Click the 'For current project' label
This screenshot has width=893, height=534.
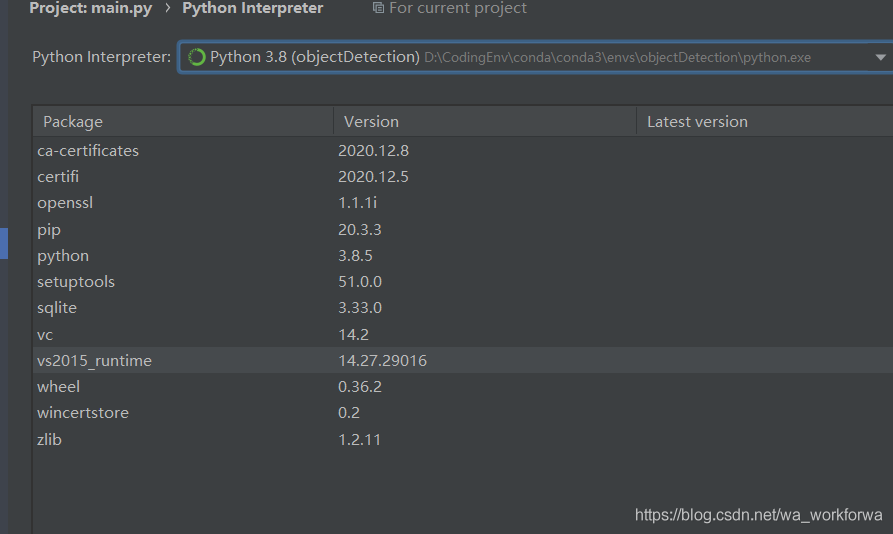pos(458,8)
